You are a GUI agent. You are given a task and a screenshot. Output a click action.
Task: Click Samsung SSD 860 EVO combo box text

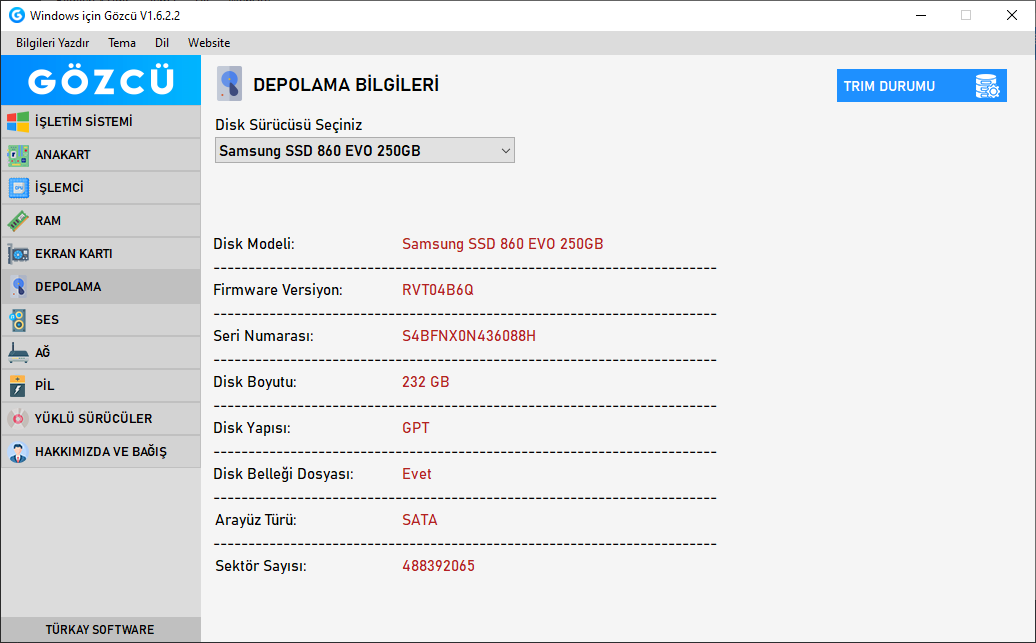[x=320, y=151]
